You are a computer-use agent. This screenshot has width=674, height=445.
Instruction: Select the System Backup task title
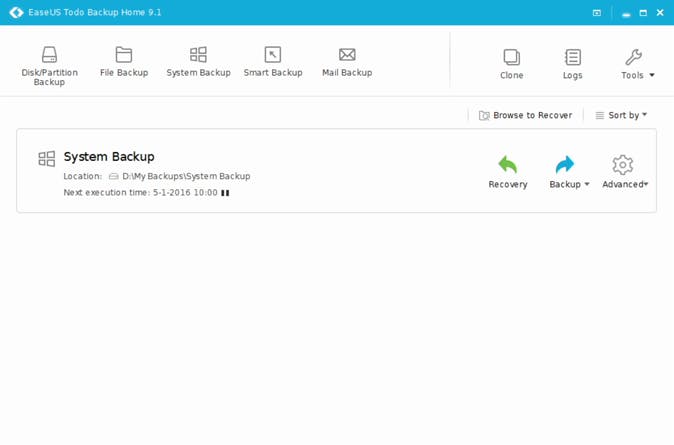pyautogui.click(x=109, y=157)
